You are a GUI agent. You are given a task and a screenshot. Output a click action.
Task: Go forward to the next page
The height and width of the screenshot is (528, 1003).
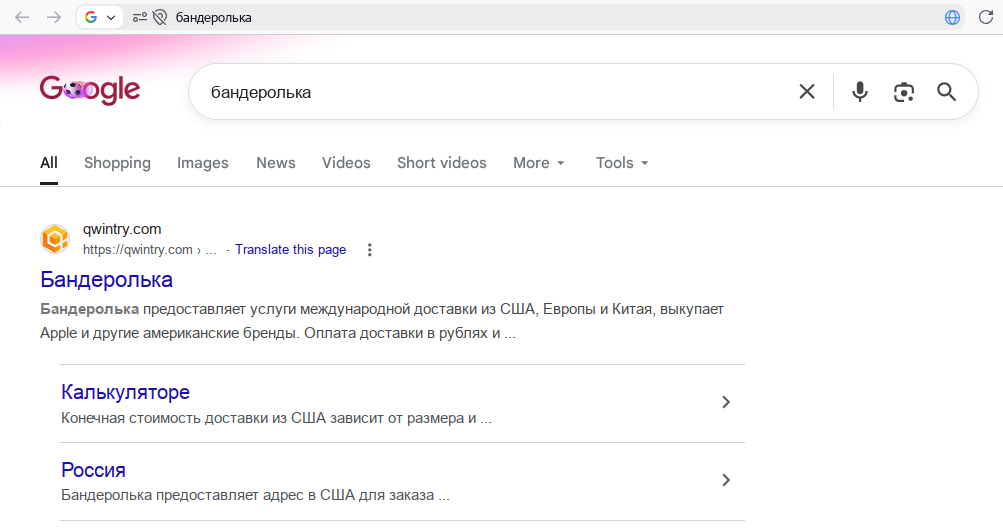click(54, 17)
